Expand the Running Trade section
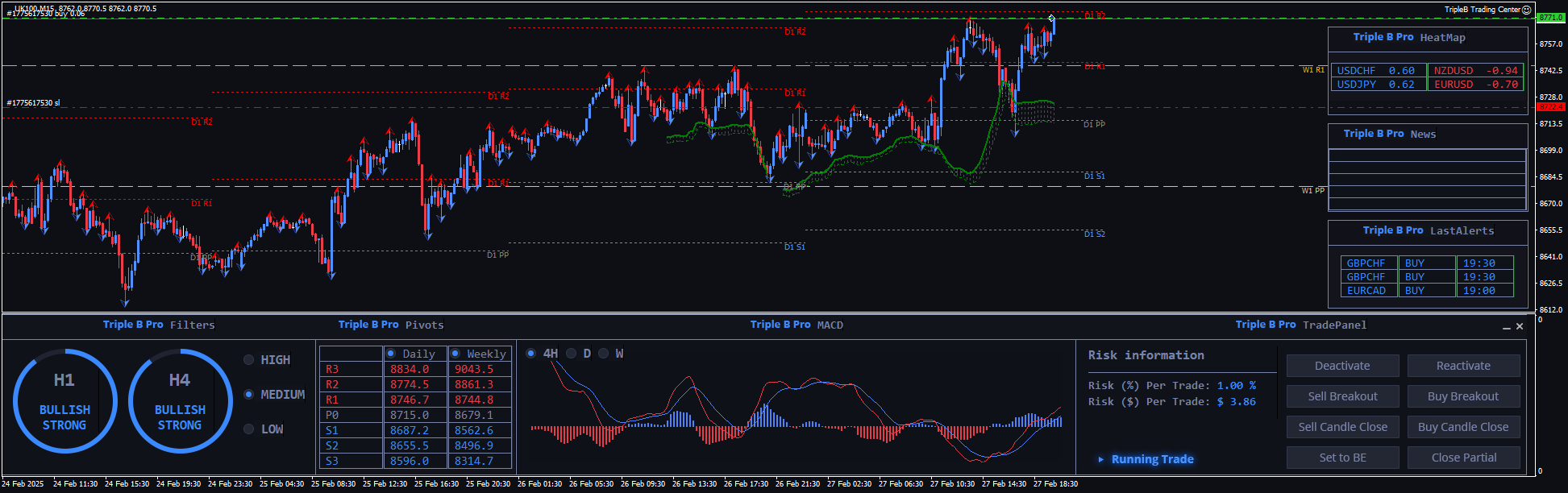 point(1101,459)
